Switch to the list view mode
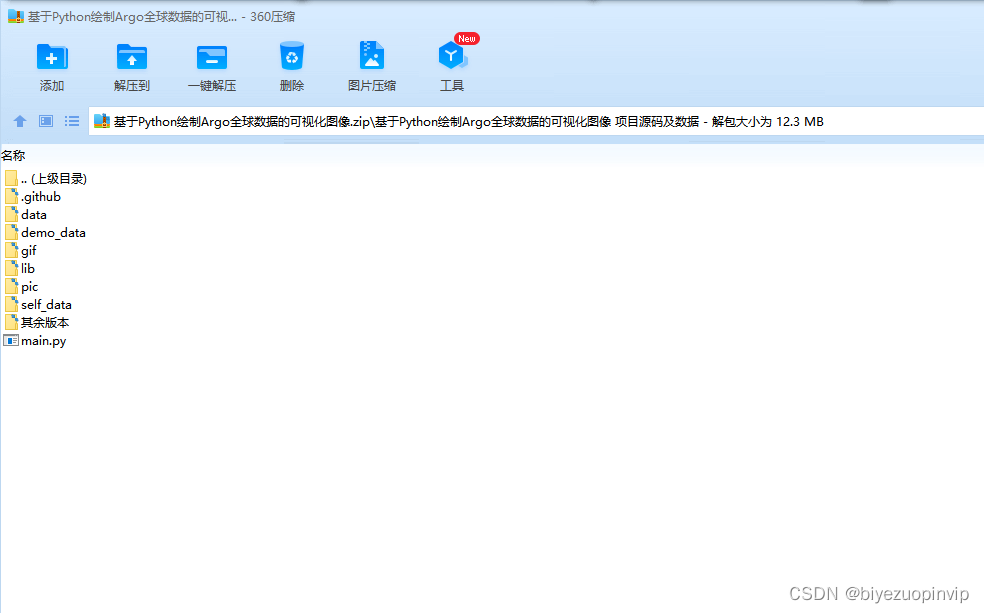Viewport: 984px width, 613px height. [72, 121]
